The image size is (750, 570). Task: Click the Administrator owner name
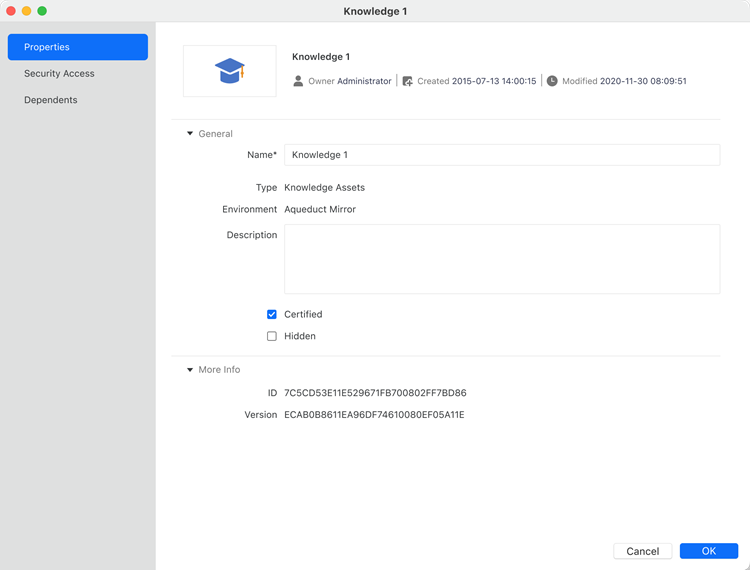(x=364, y=81)
